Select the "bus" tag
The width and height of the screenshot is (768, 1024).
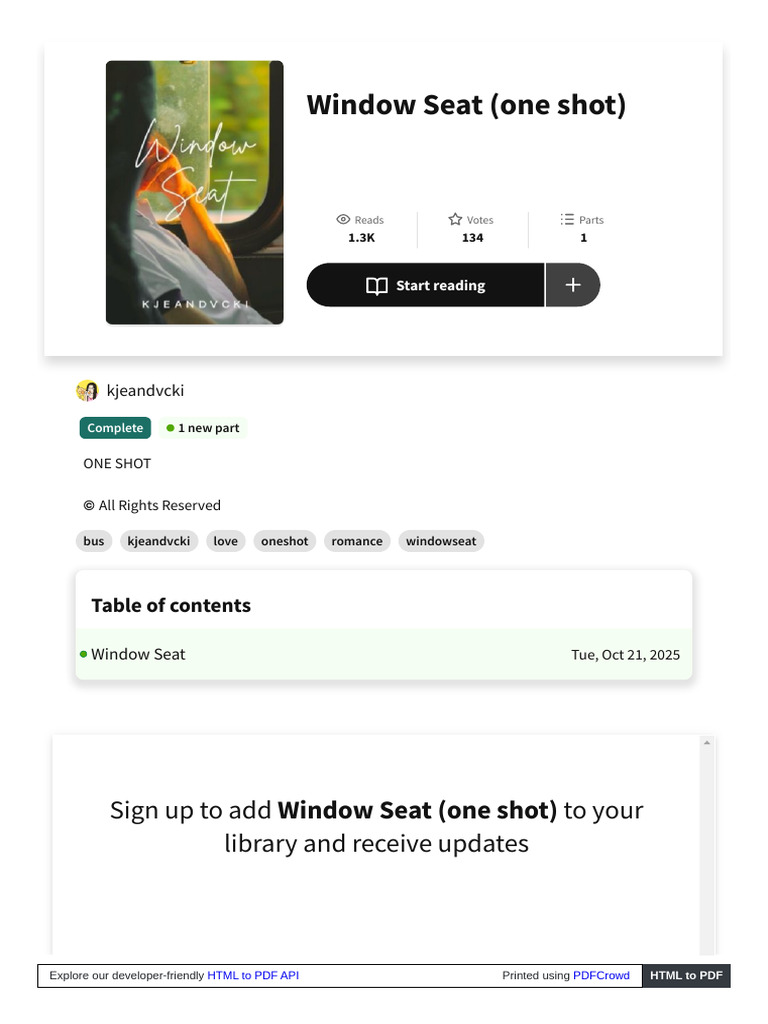[x=94, y=541]
